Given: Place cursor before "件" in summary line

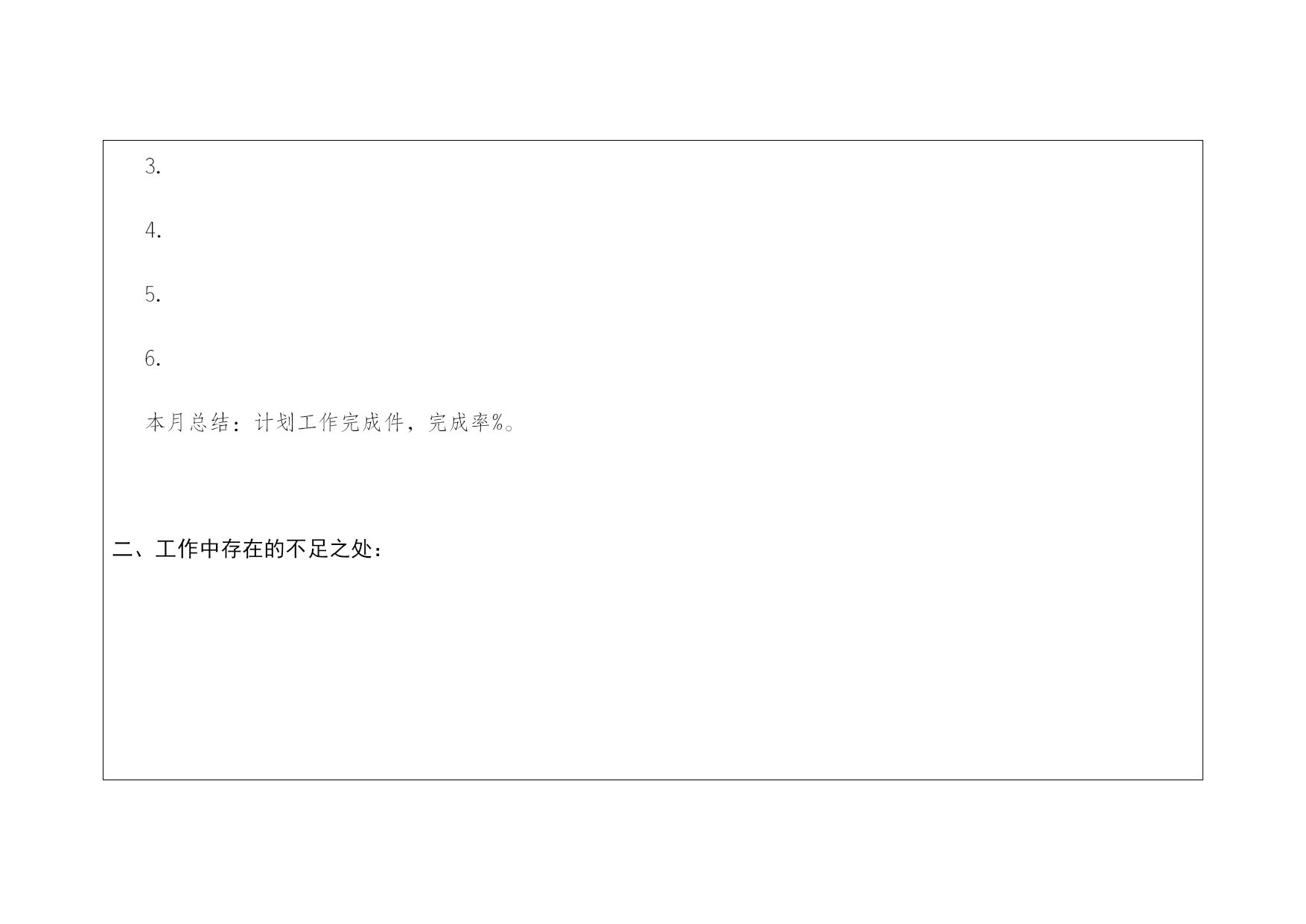Looking at the screenshot, I should (385, 423).
